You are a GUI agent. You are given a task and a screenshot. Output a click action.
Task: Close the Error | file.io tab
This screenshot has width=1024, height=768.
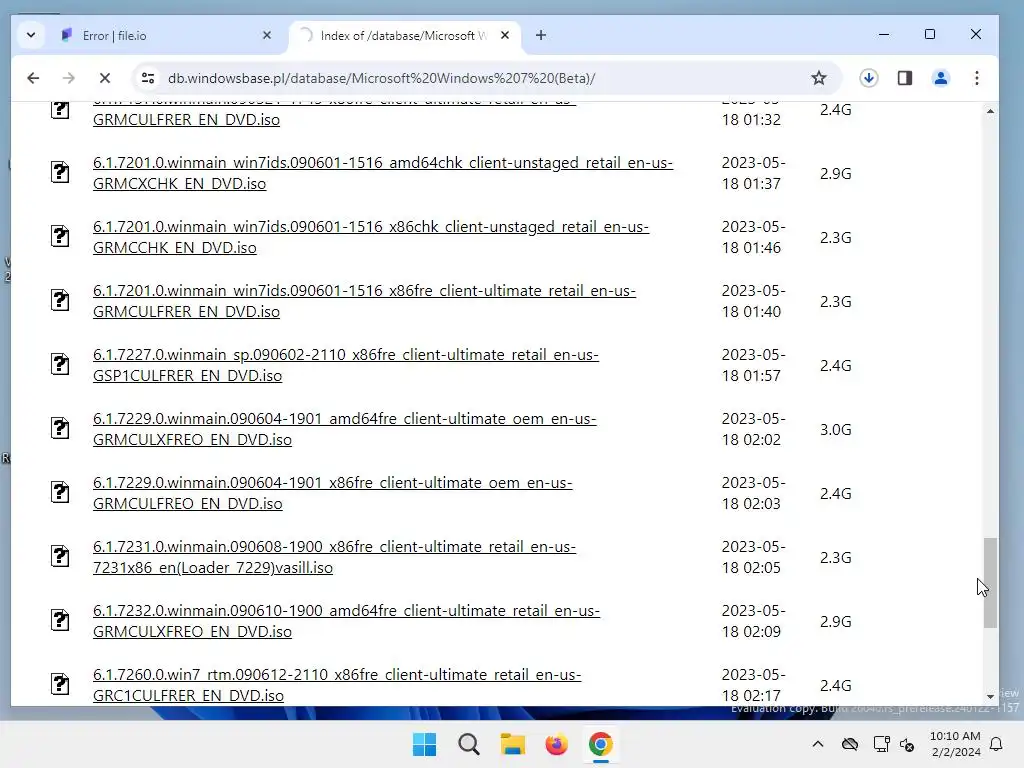pyautogui.click(x=266, y=35)
